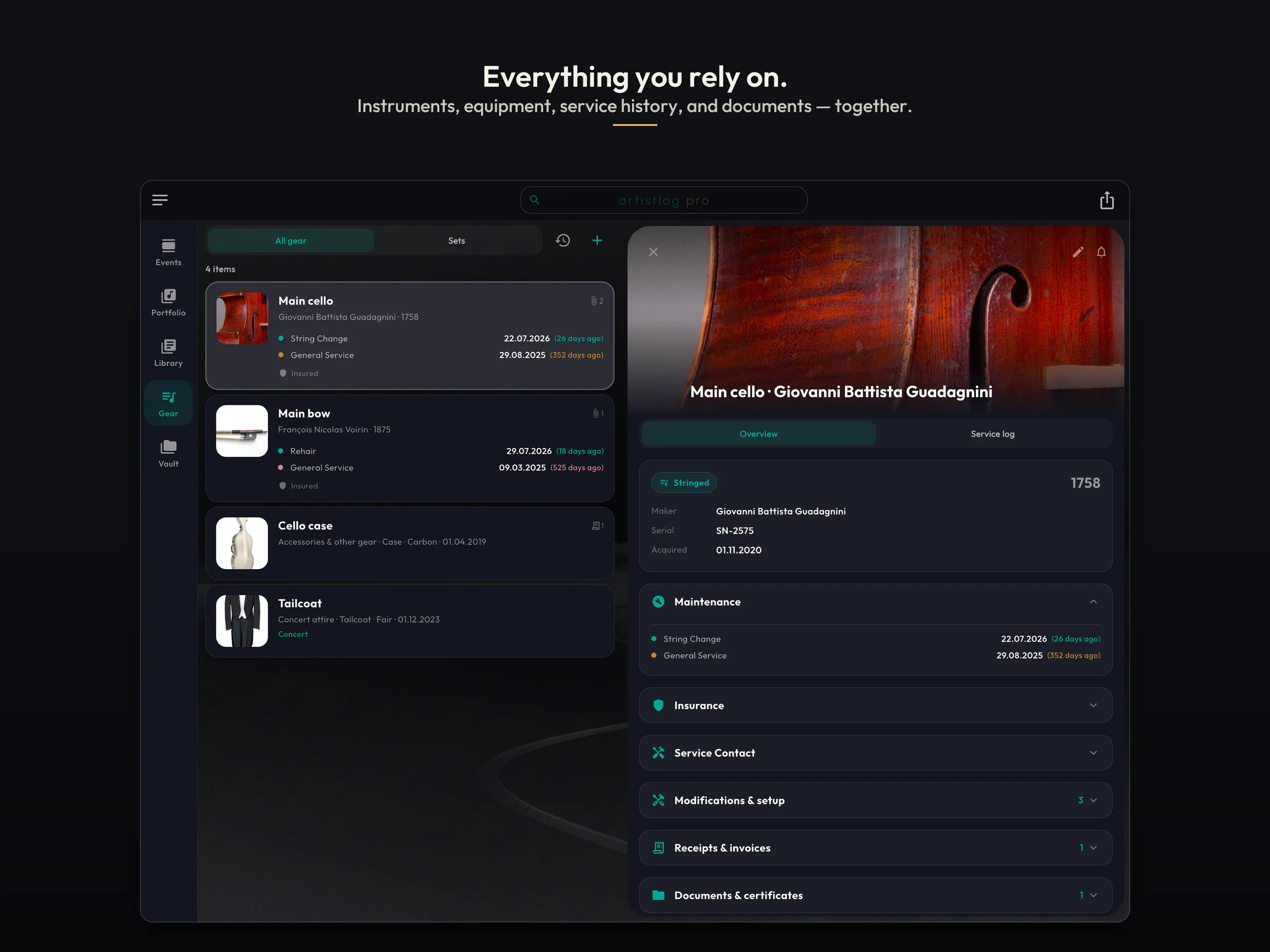Click the 4 items count label
Image resolution: width=1270 pixels, height=952 pixels.
click(221, 269)
